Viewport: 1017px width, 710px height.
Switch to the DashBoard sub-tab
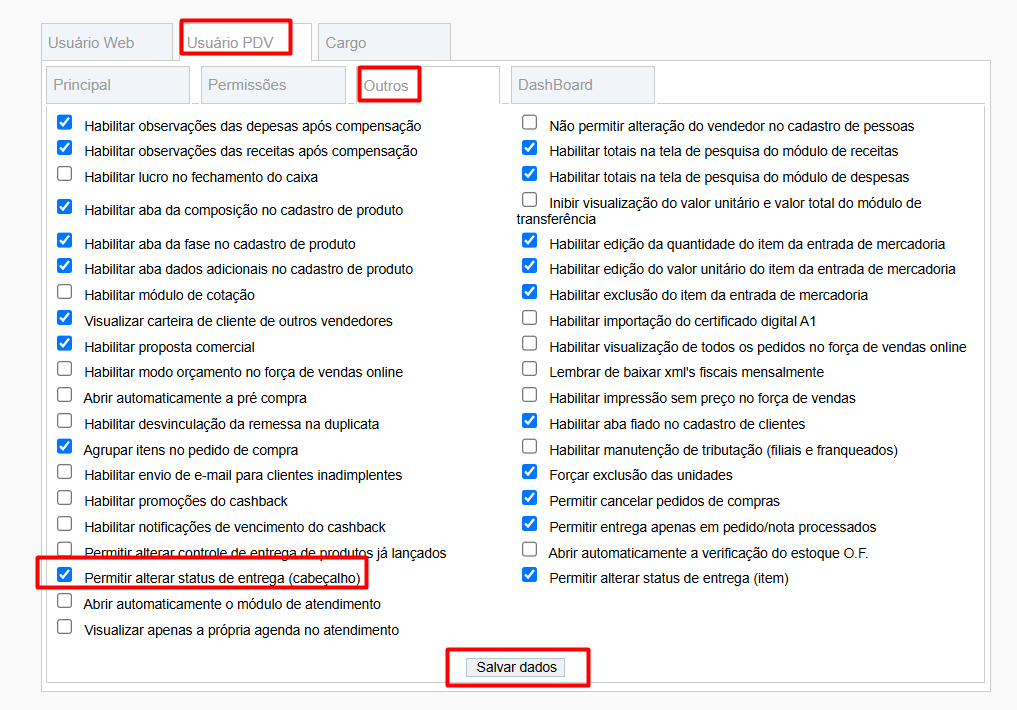tap(582, 85)
